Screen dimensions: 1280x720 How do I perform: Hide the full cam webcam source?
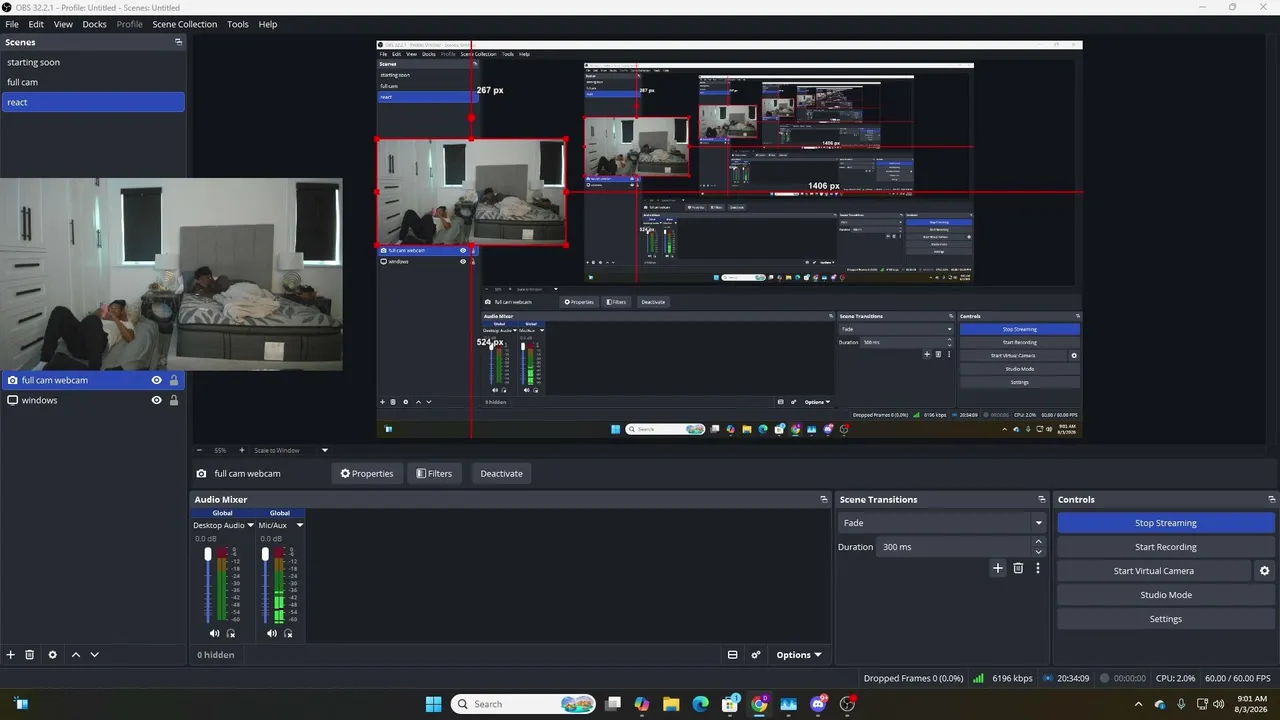tap(156, 380)
